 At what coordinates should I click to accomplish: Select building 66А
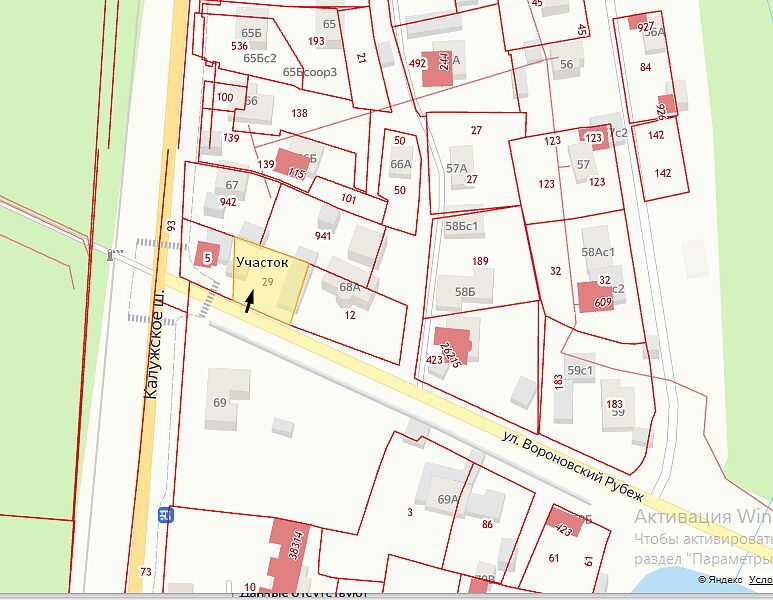[x=400, y=164]
